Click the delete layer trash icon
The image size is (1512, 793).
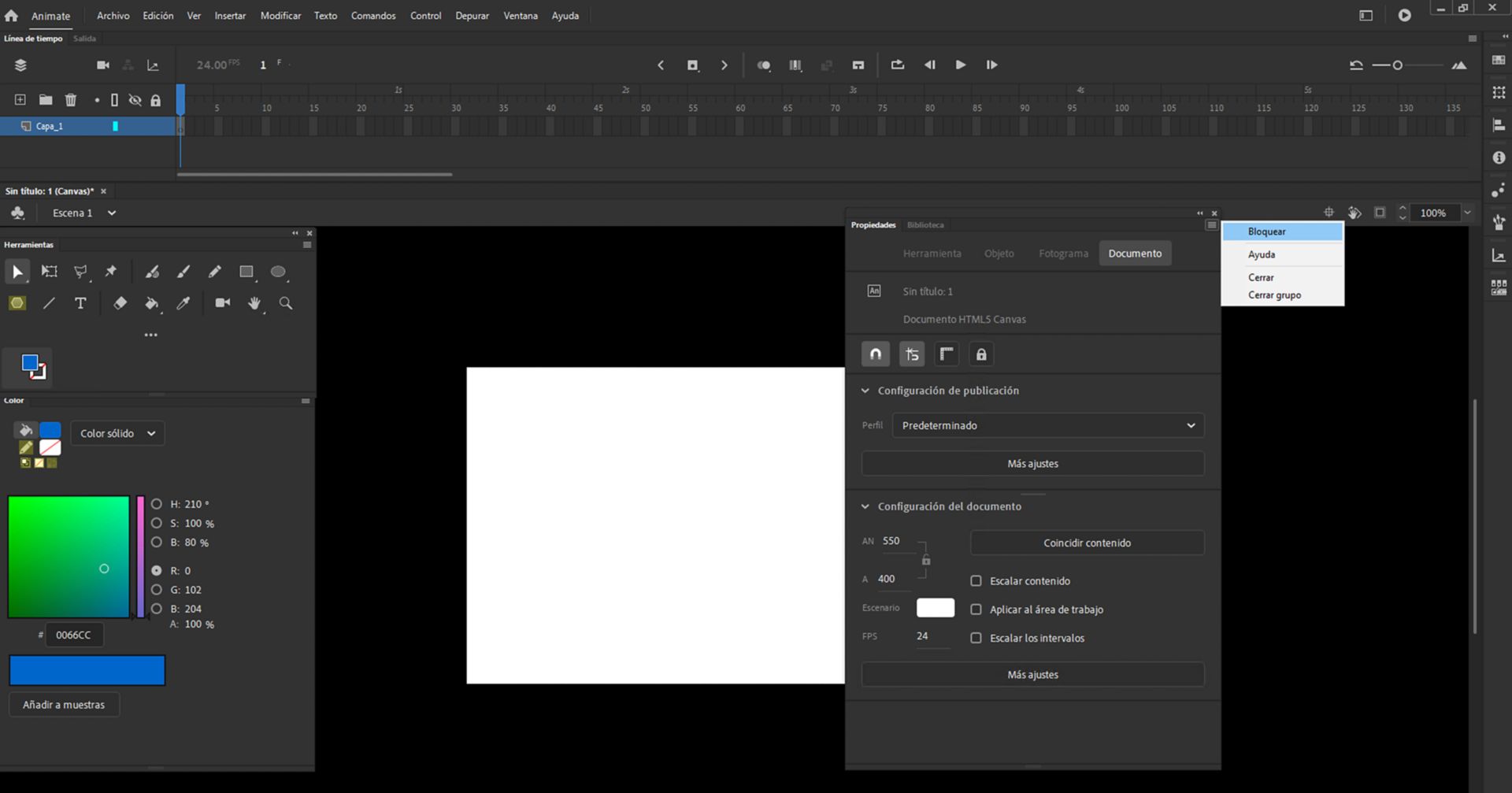click(x=71, y=100)
